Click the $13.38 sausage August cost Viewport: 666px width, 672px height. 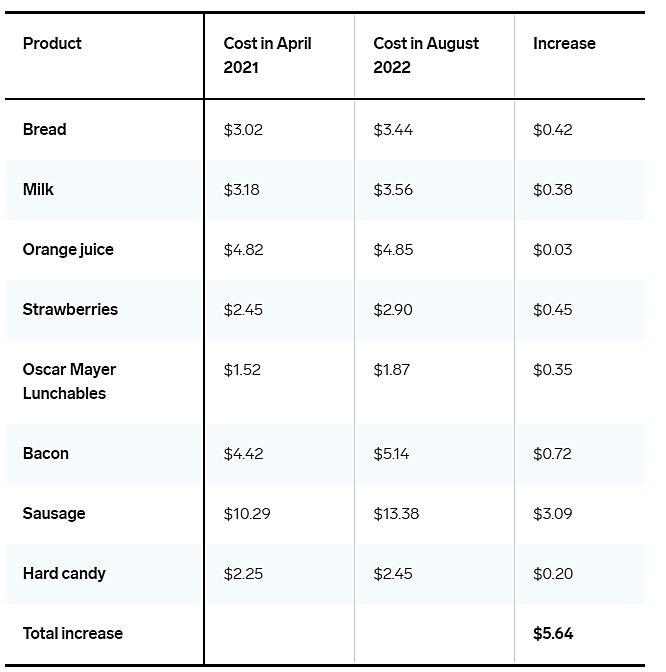(396, 513)
